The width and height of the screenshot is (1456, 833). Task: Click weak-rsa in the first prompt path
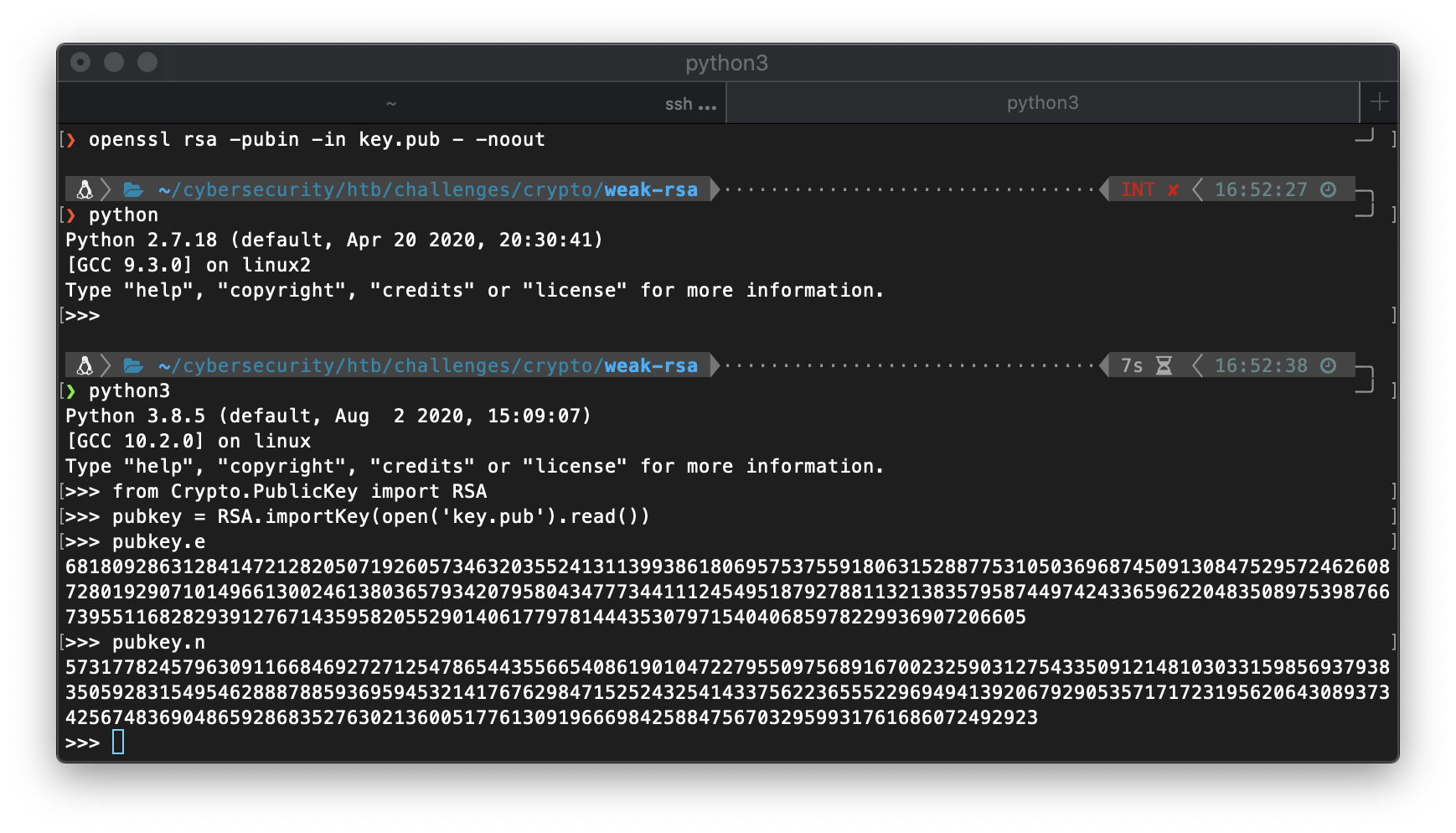coord(651,190)
